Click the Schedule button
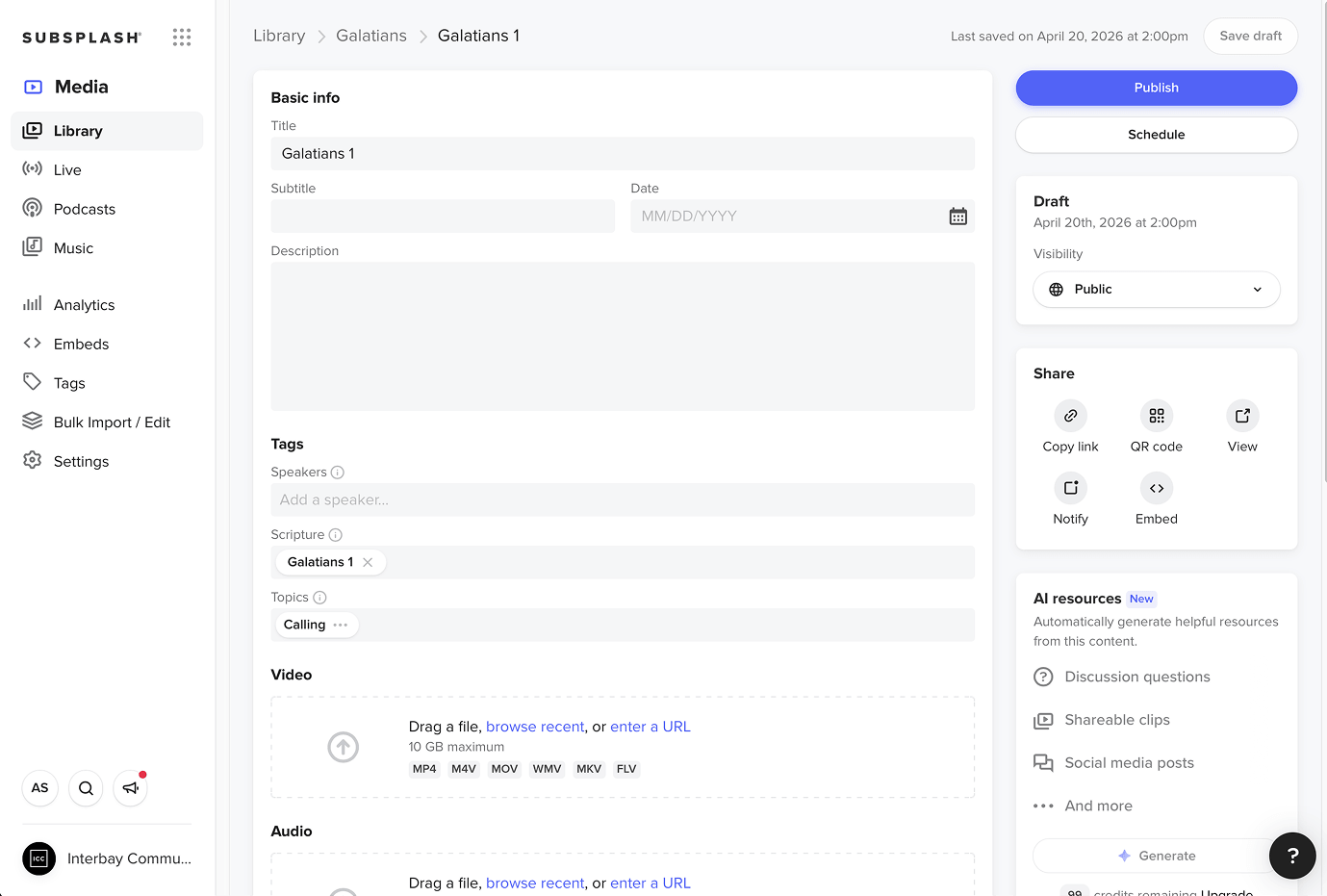 [1157, 135]
